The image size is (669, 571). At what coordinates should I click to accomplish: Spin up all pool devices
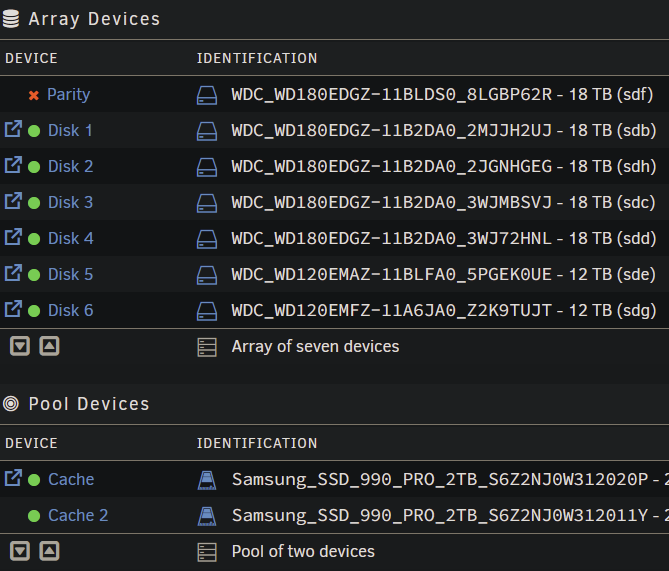[49, 551]
